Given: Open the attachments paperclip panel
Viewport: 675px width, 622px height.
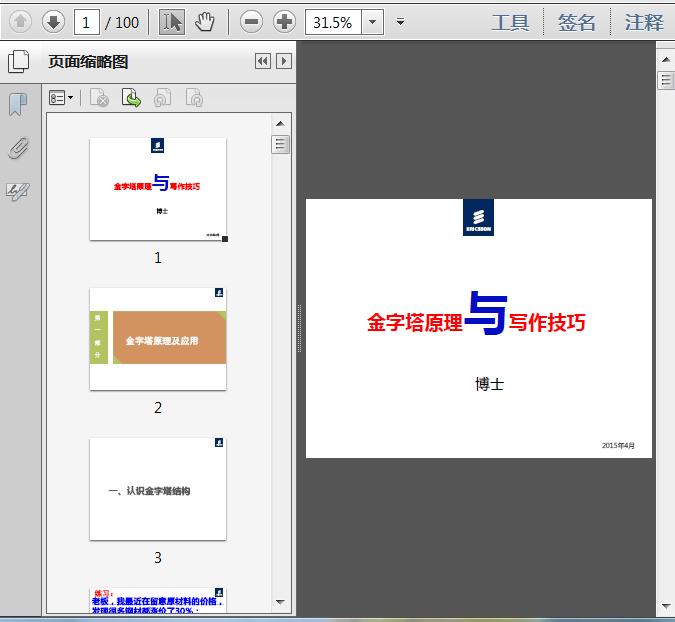Looking at the screenshot, I should click(19, 149).
